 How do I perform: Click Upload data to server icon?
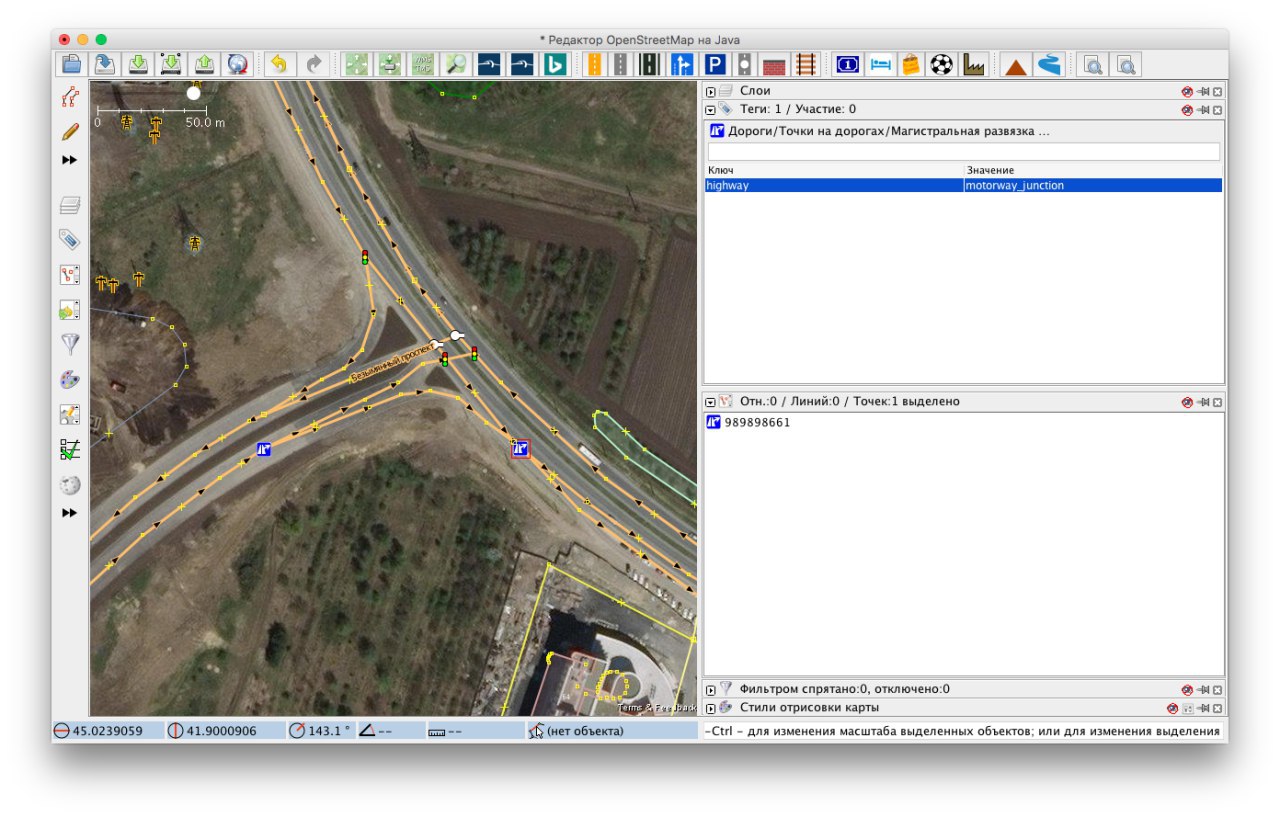(204, 65)
